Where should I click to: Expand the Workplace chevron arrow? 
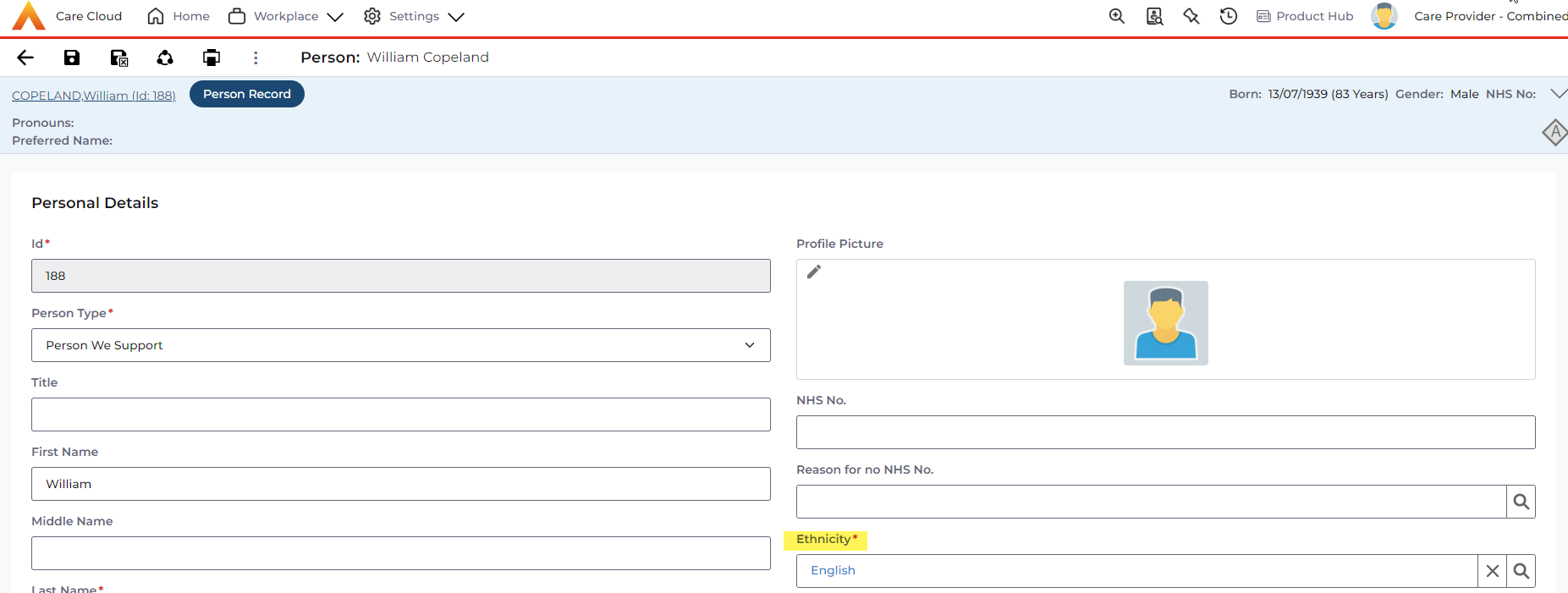point(335,17)
